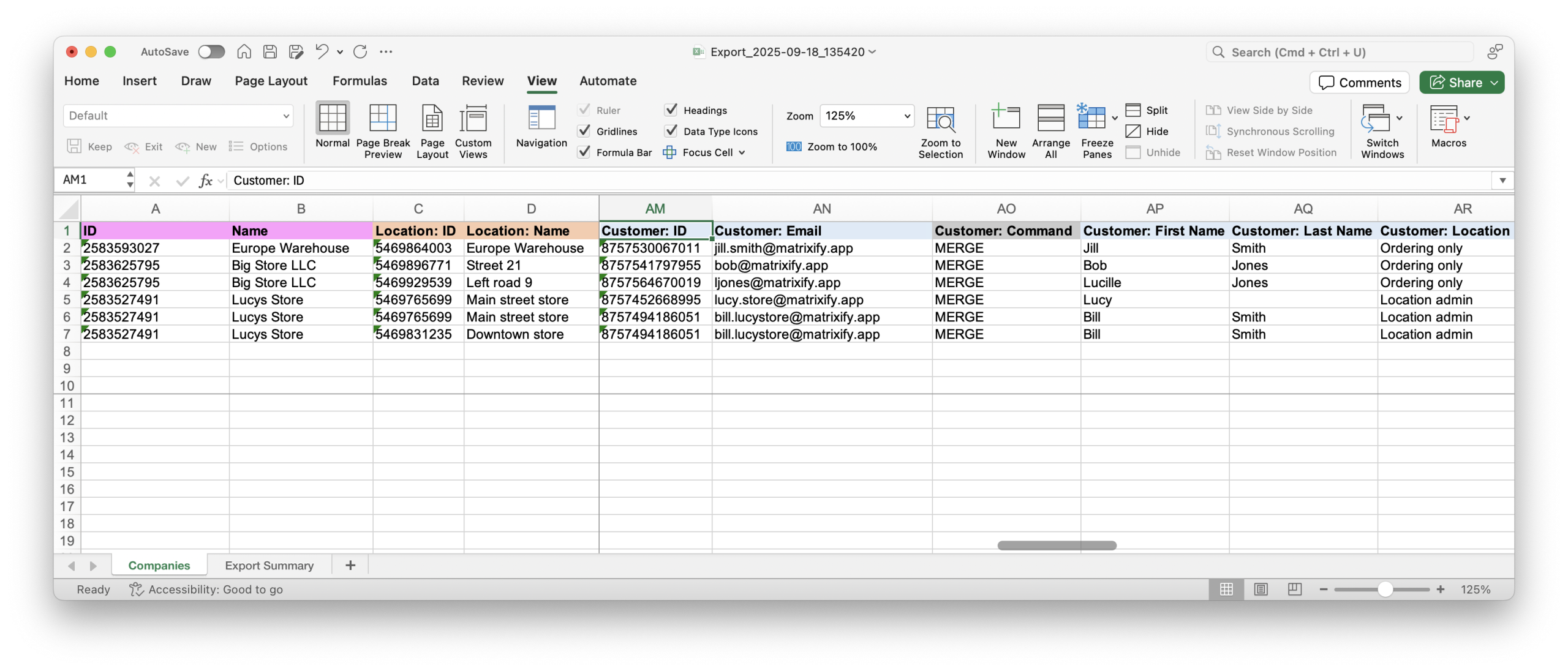Switch to the Formulas ribbon tab
The height and width of the screenshot is (671, 1568).
point(360,81)
